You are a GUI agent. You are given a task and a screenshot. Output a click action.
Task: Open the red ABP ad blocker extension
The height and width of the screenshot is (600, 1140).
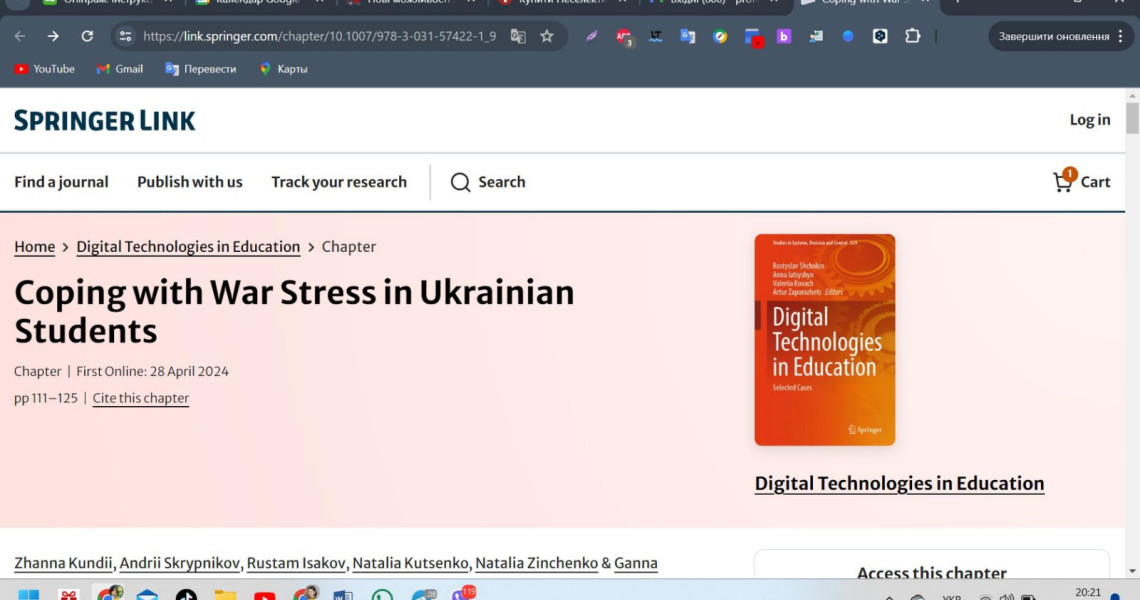point(624,37)
